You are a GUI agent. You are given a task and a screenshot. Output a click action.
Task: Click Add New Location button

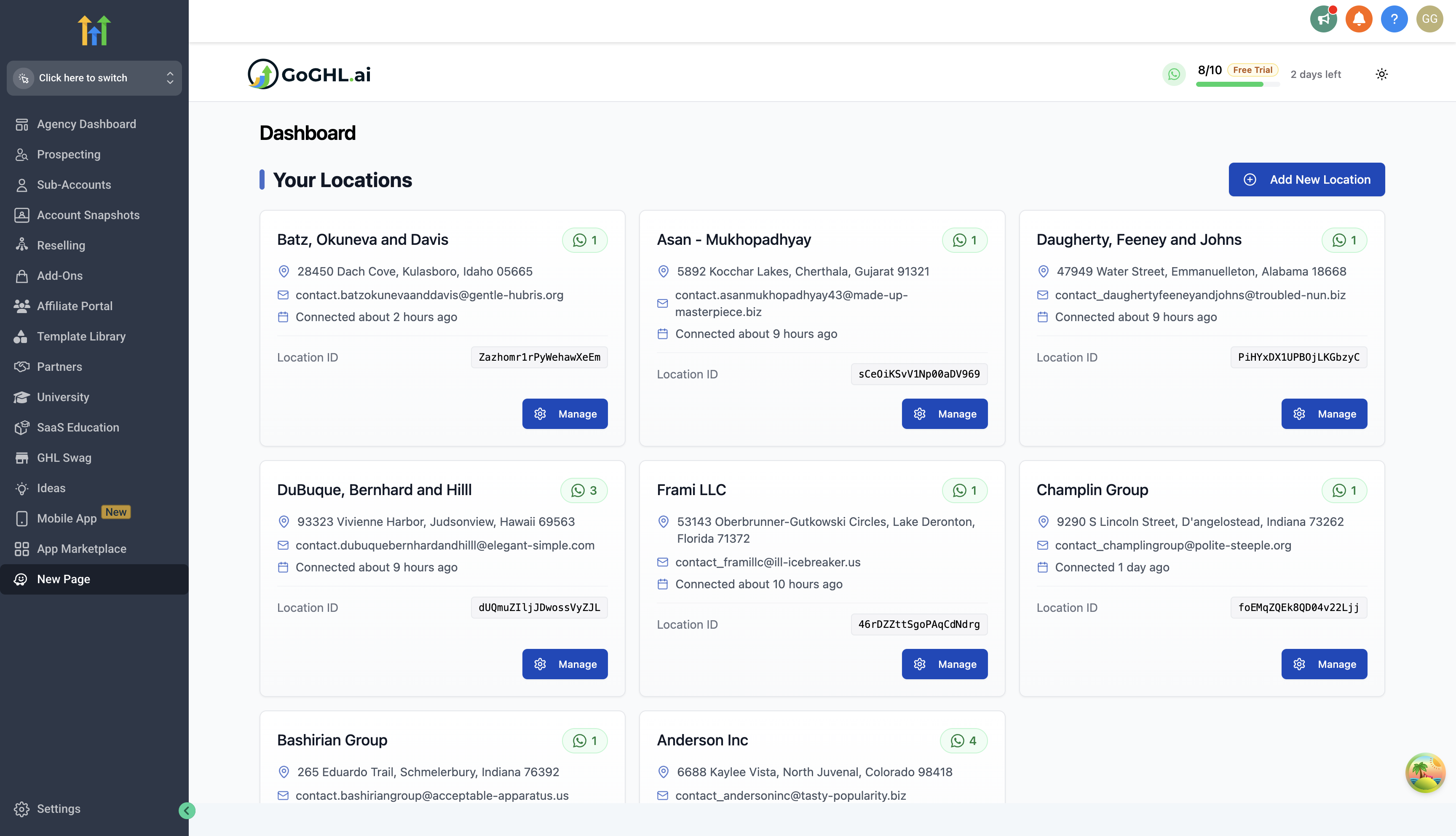tap(1306, 180)
